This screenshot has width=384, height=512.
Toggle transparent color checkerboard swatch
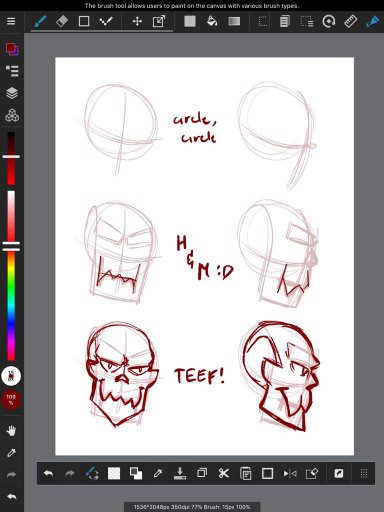coord(114,473)
